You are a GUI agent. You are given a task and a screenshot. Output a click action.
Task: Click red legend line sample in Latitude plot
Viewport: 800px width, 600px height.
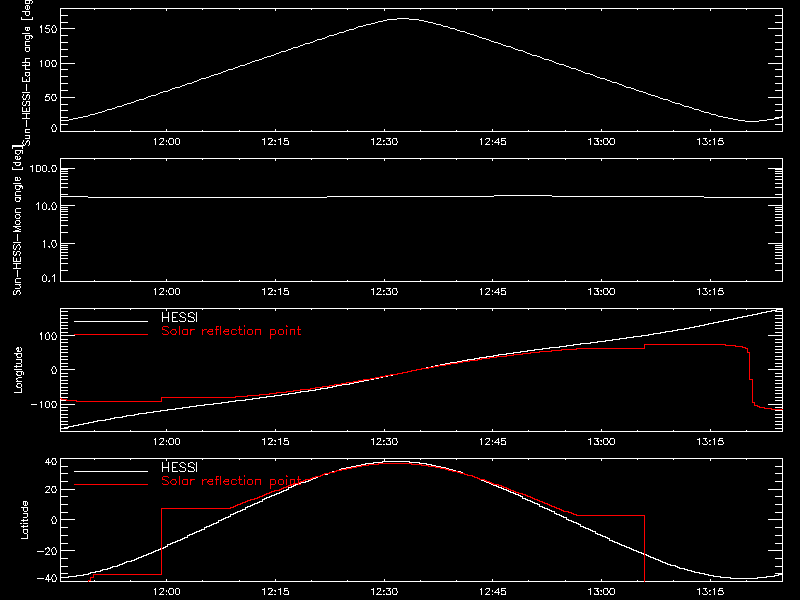tap(111, 485)
